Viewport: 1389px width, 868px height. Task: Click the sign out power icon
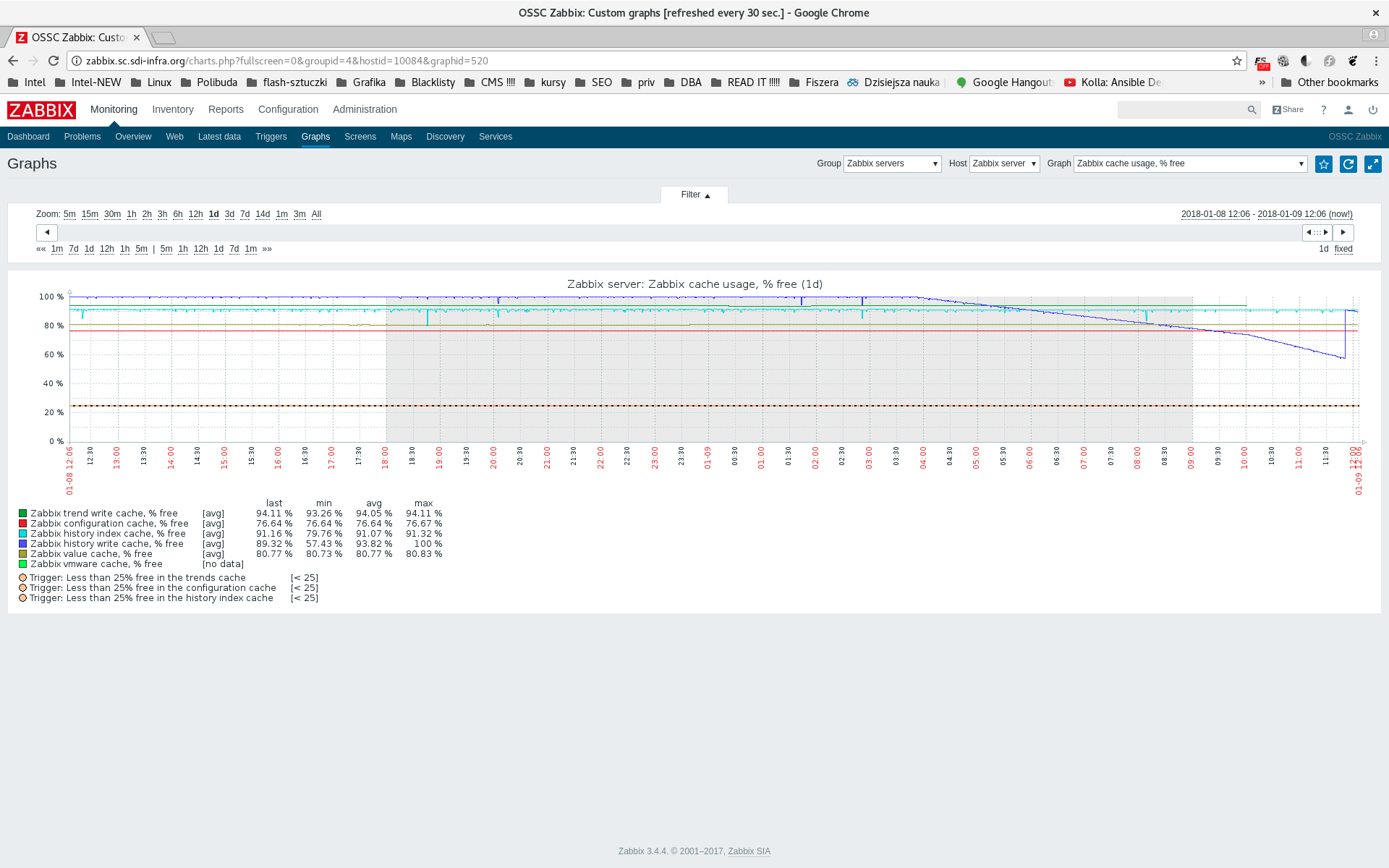coord(1373,110)
